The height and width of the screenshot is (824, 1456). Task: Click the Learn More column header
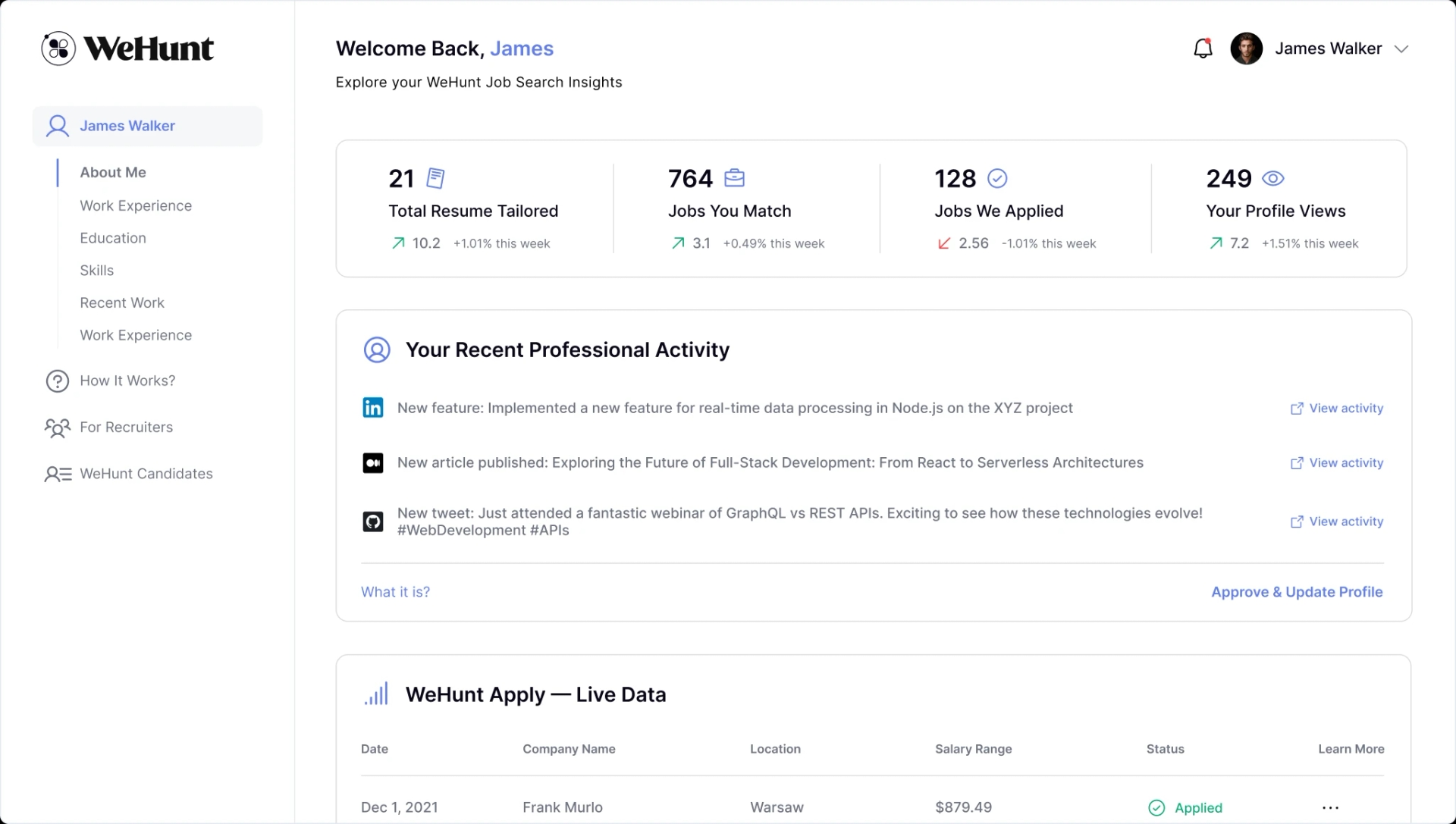1351,749
